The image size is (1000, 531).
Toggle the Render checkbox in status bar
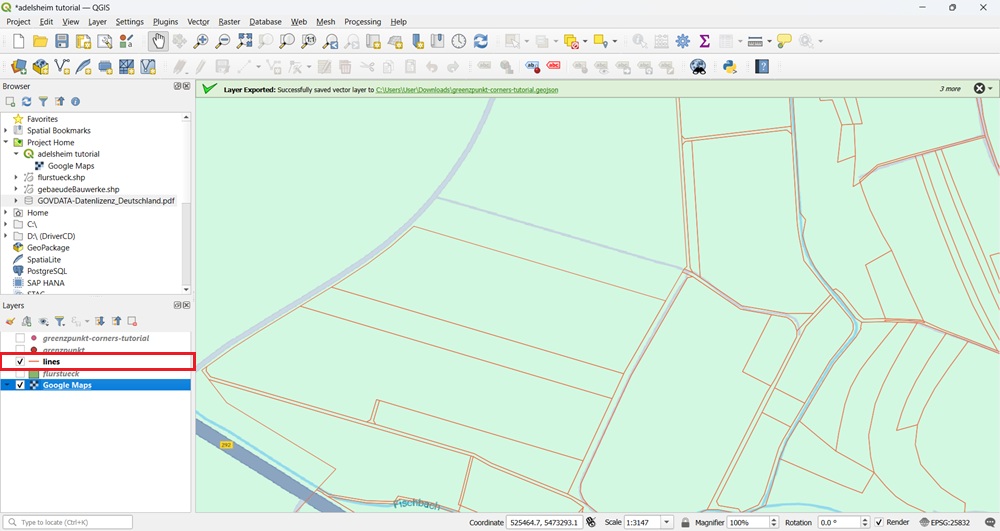[879, 522]
